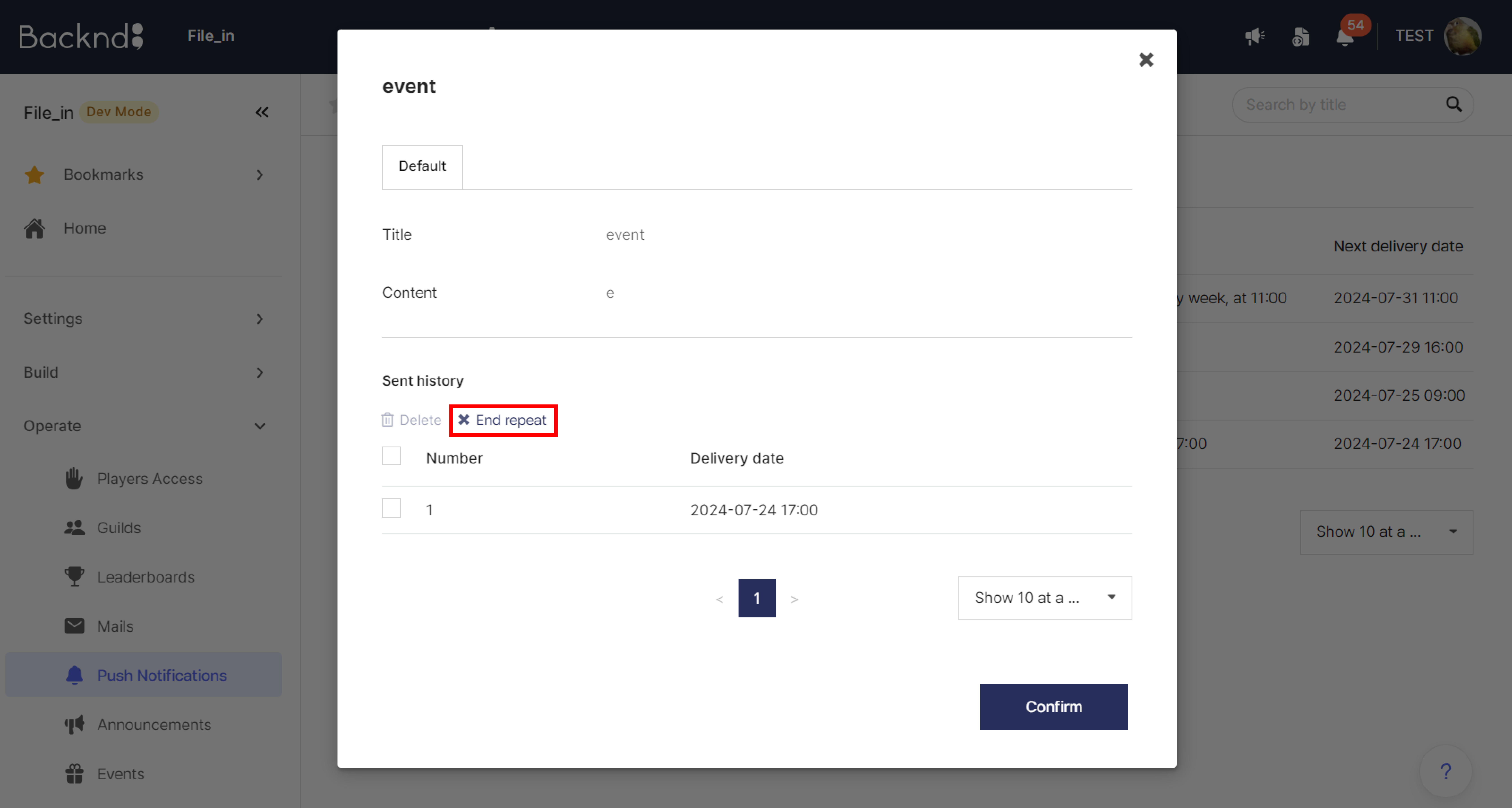Click the Delivery date column header in dialog

737,458
